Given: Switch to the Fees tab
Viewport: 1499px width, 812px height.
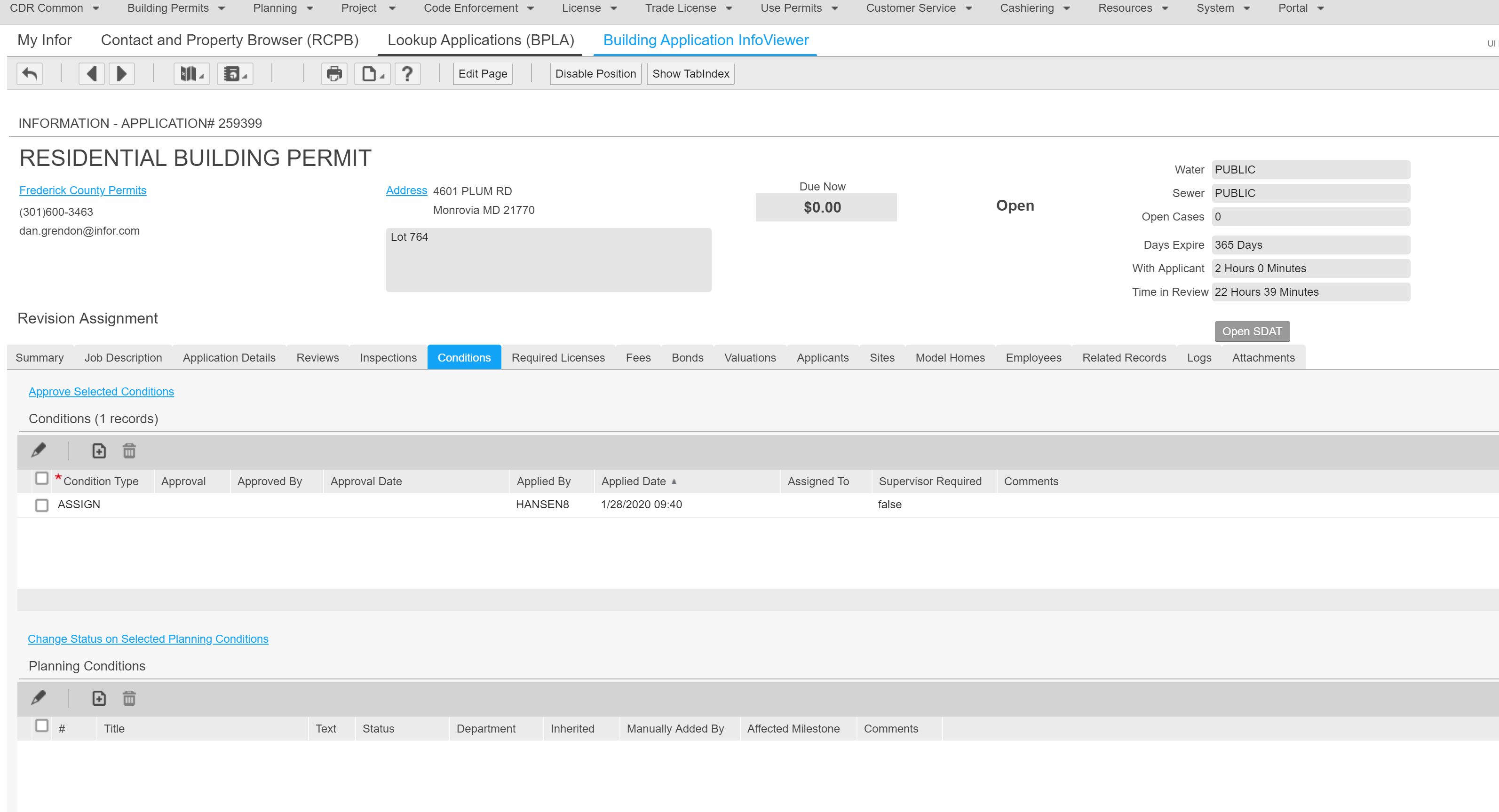Looking at the screenshot, I should coord(638,358).
